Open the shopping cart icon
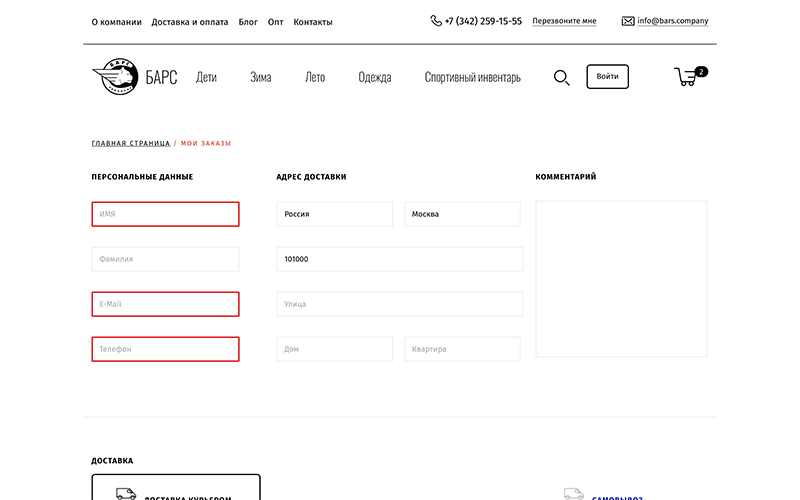Image resolution: width=800 pixels, height=500 pixels. pos(685,77)
